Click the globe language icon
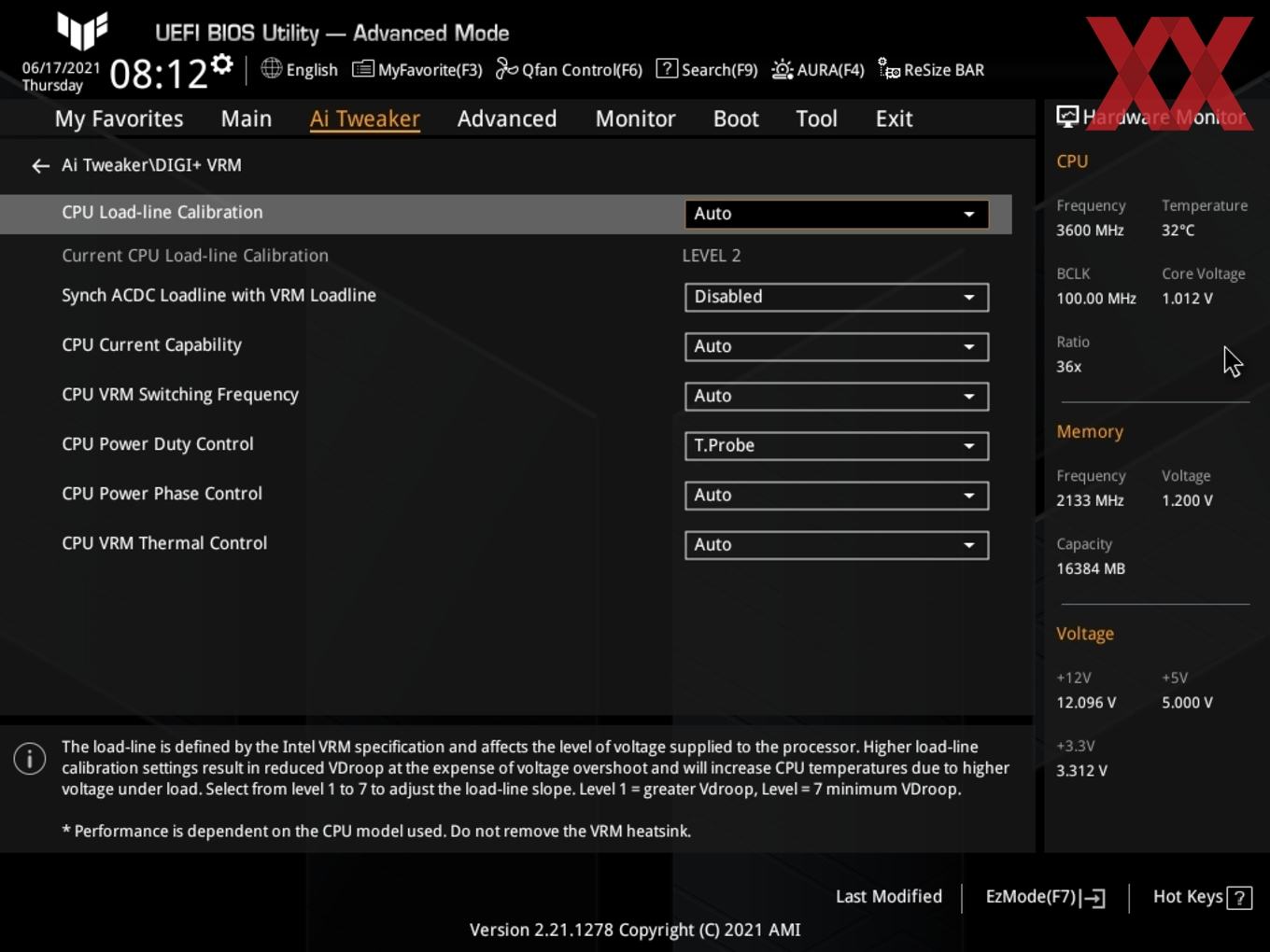This screenshot has height=952, width=1270. pyautogui.click(x=271, y=68)
